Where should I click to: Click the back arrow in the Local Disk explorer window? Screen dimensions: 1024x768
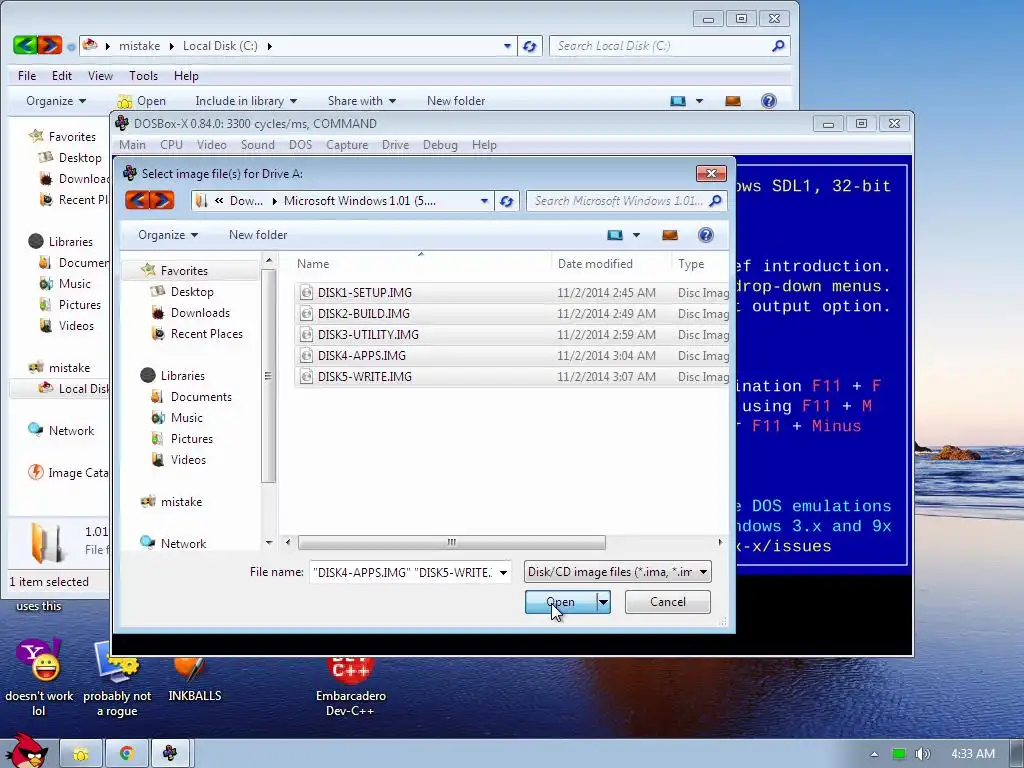coord(25,45)
